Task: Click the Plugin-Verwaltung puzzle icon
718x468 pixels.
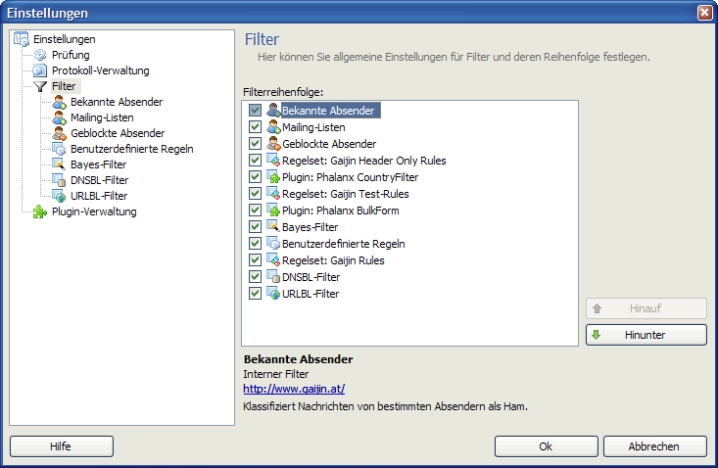Action: tap(40, 212)
